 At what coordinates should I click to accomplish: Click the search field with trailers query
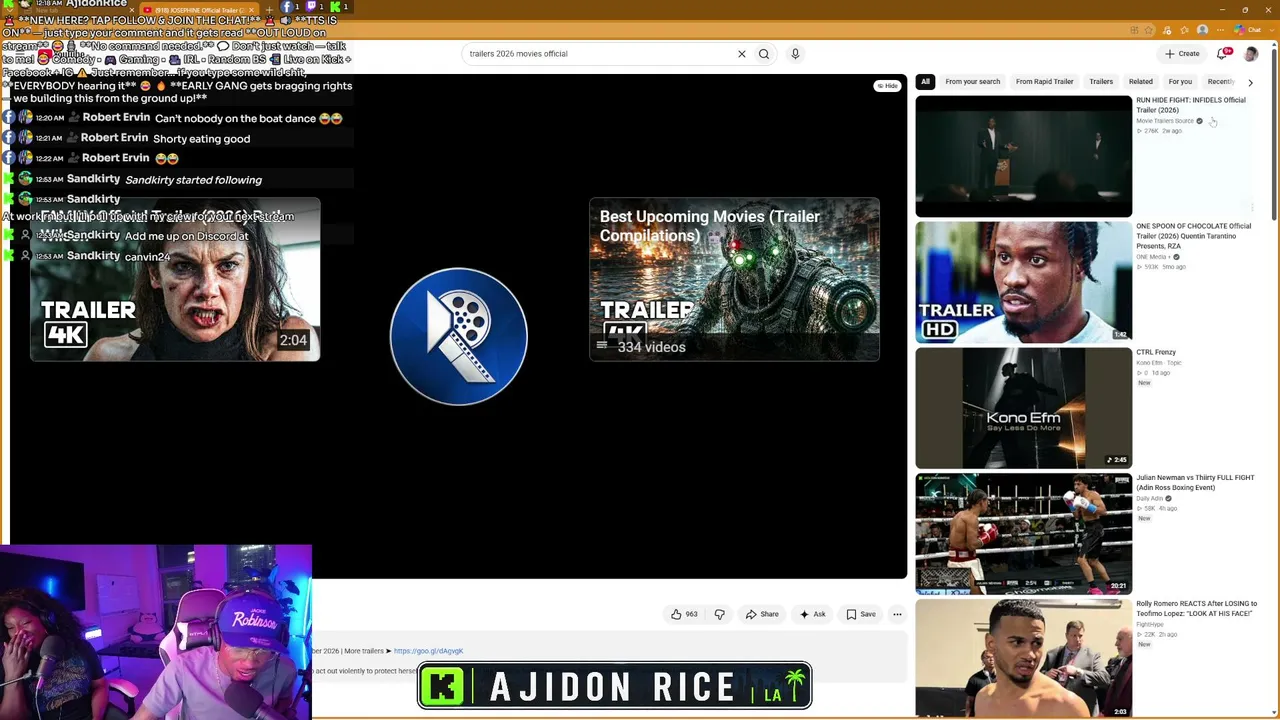598,54
